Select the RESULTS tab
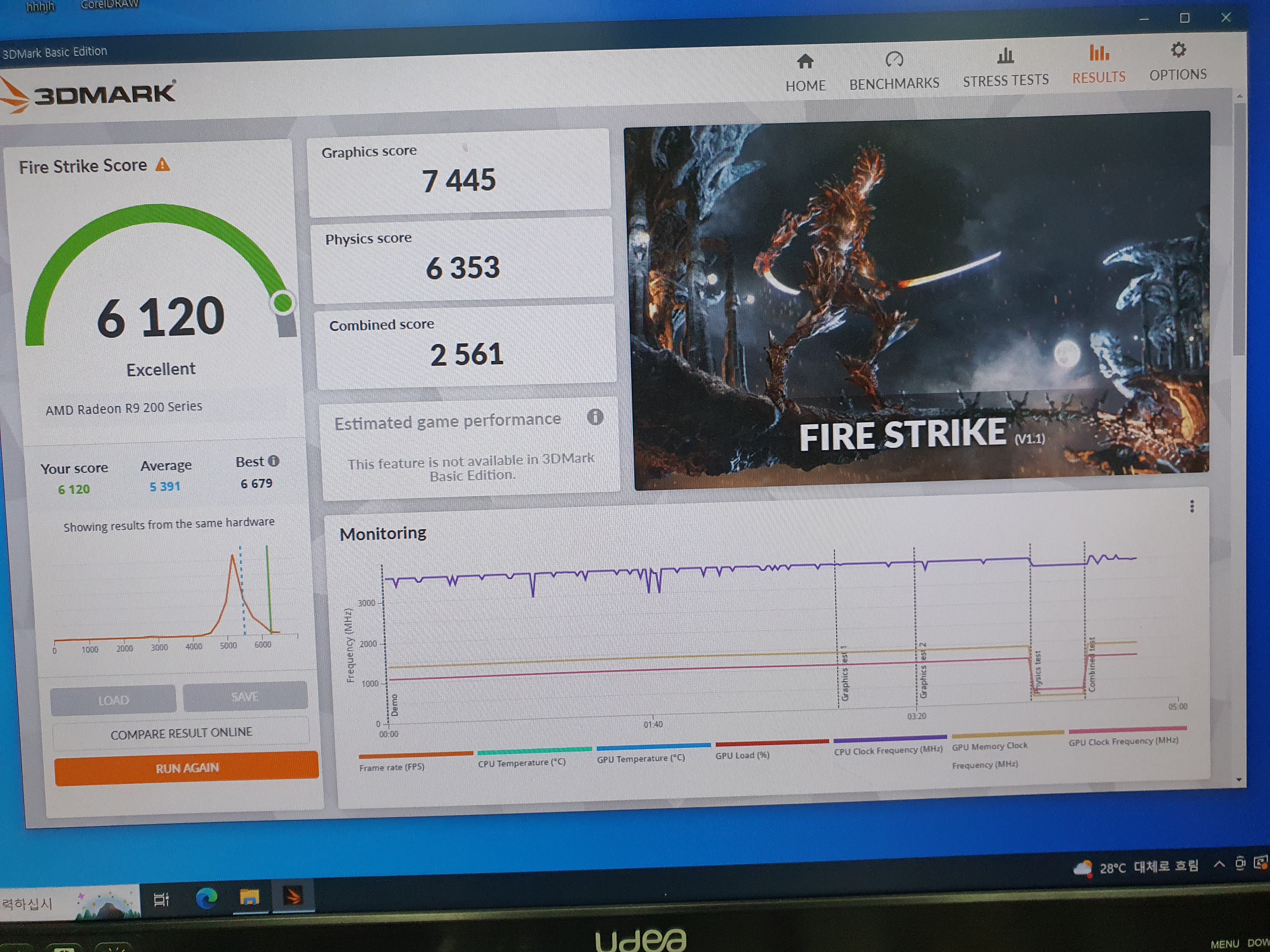This screenshot has height=952, width=1270. click(x=1098, y=64)
